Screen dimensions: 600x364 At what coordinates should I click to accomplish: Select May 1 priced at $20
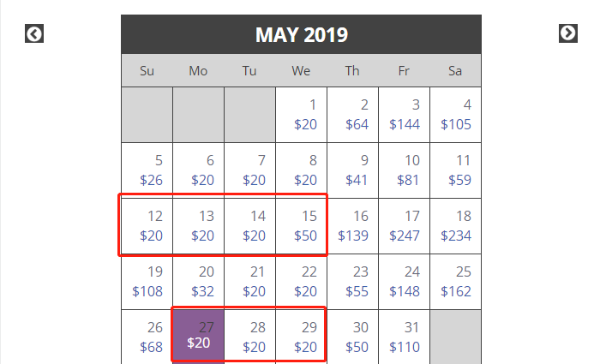301,114
